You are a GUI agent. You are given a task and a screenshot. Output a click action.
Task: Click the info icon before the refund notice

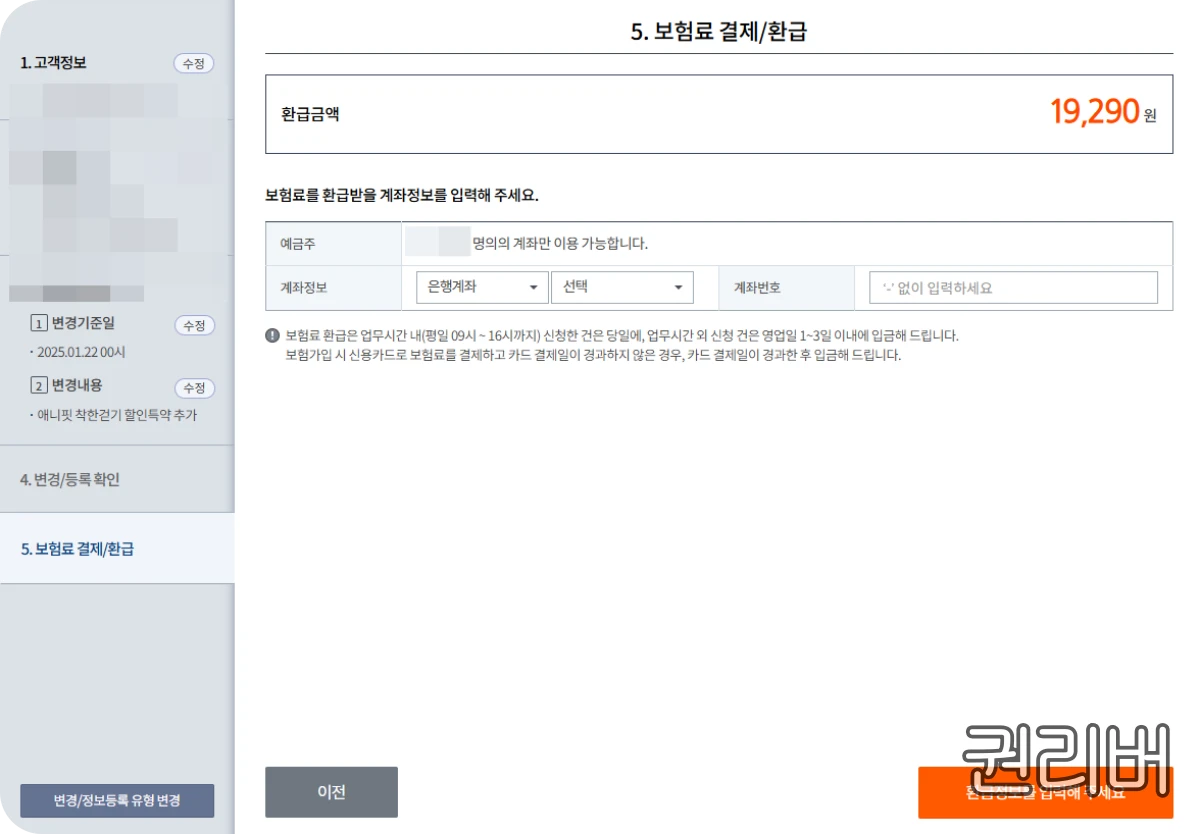pos(271,336)
